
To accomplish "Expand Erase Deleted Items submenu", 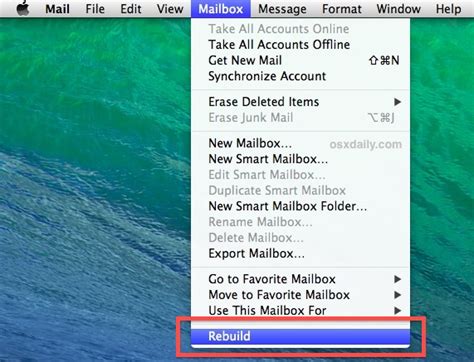I will [x=300, y=102].
